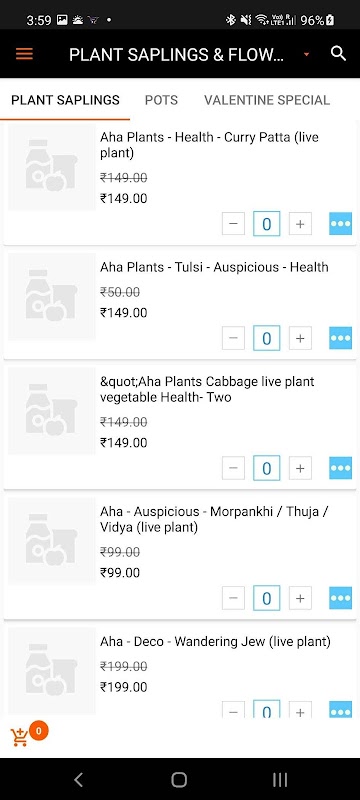Open Aha Deco Wandering Jew product title
This screenshot has height=800, width=360.
(215, 641)
